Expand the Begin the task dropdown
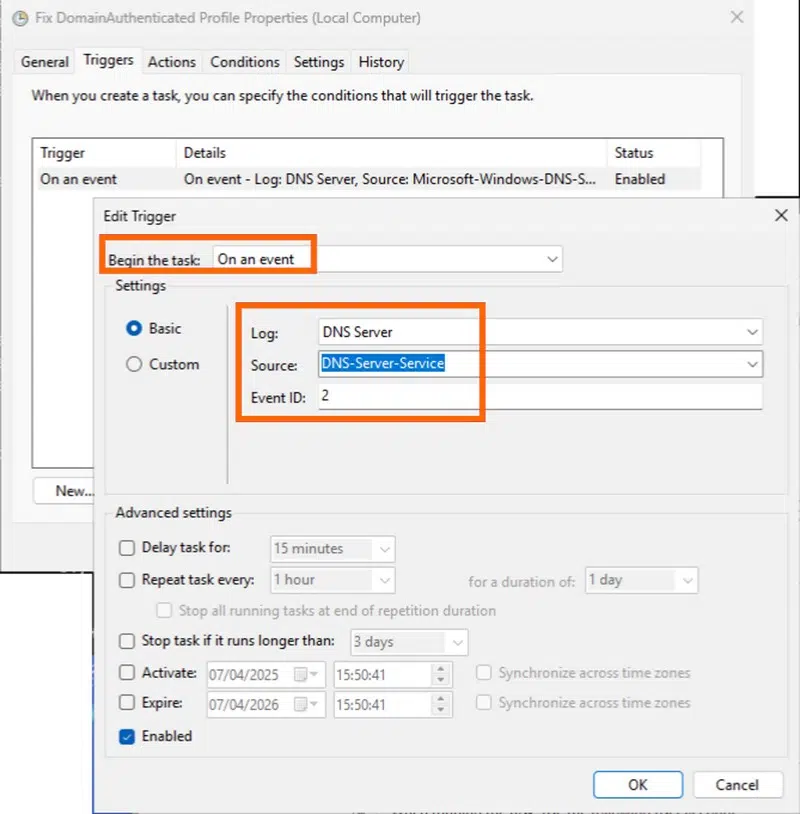 coord(551,259)
